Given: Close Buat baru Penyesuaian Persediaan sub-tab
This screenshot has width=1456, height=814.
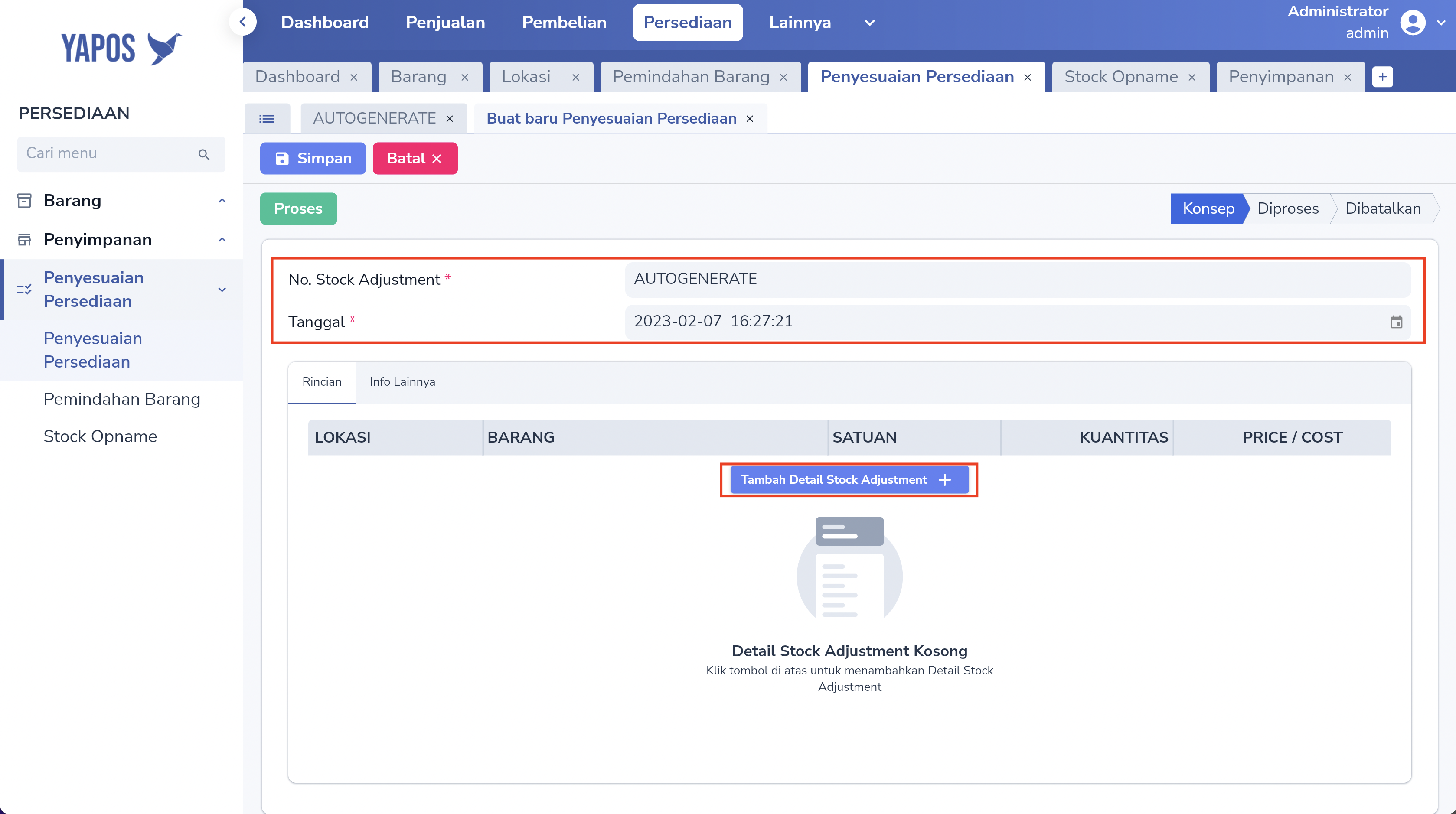Looking at the screenshot, I should tap(750, 119).
